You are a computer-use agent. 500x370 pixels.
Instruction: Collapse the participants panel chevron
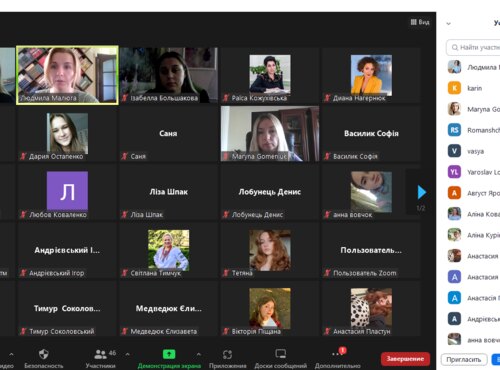(x=449, y=24)
